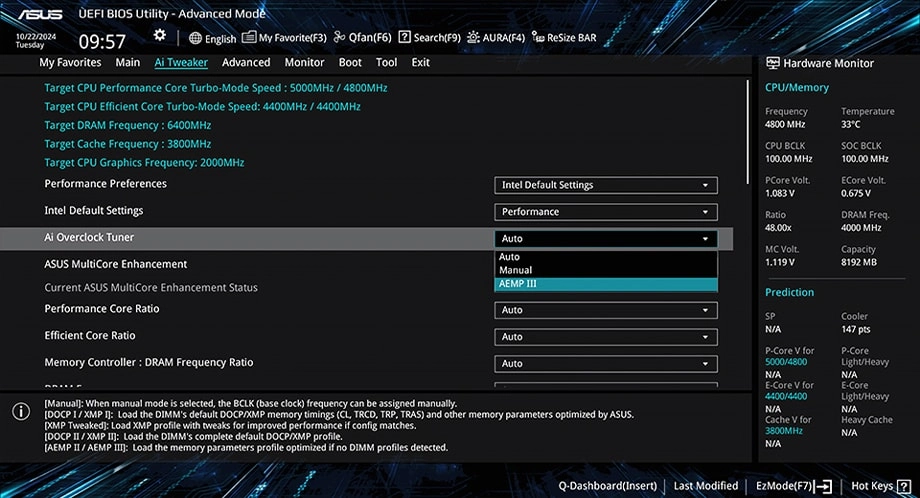Click the Hardware Monitor screen icon
The height and width of the screenshot is (498, 920).
pyautogui.click(x=773, y=63)
